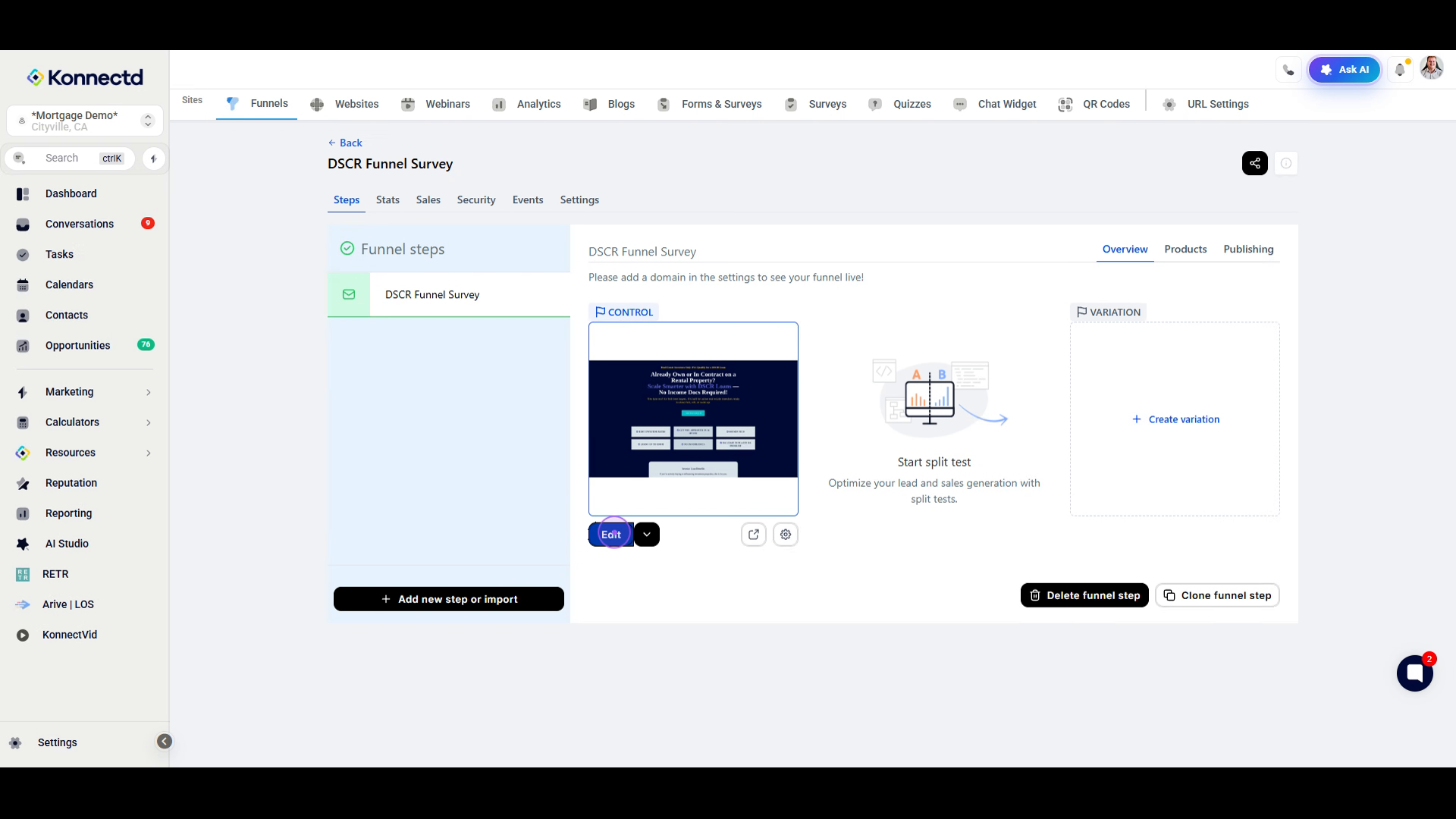
Task: Expand the Calculators submenu
Action: (84, 422)
